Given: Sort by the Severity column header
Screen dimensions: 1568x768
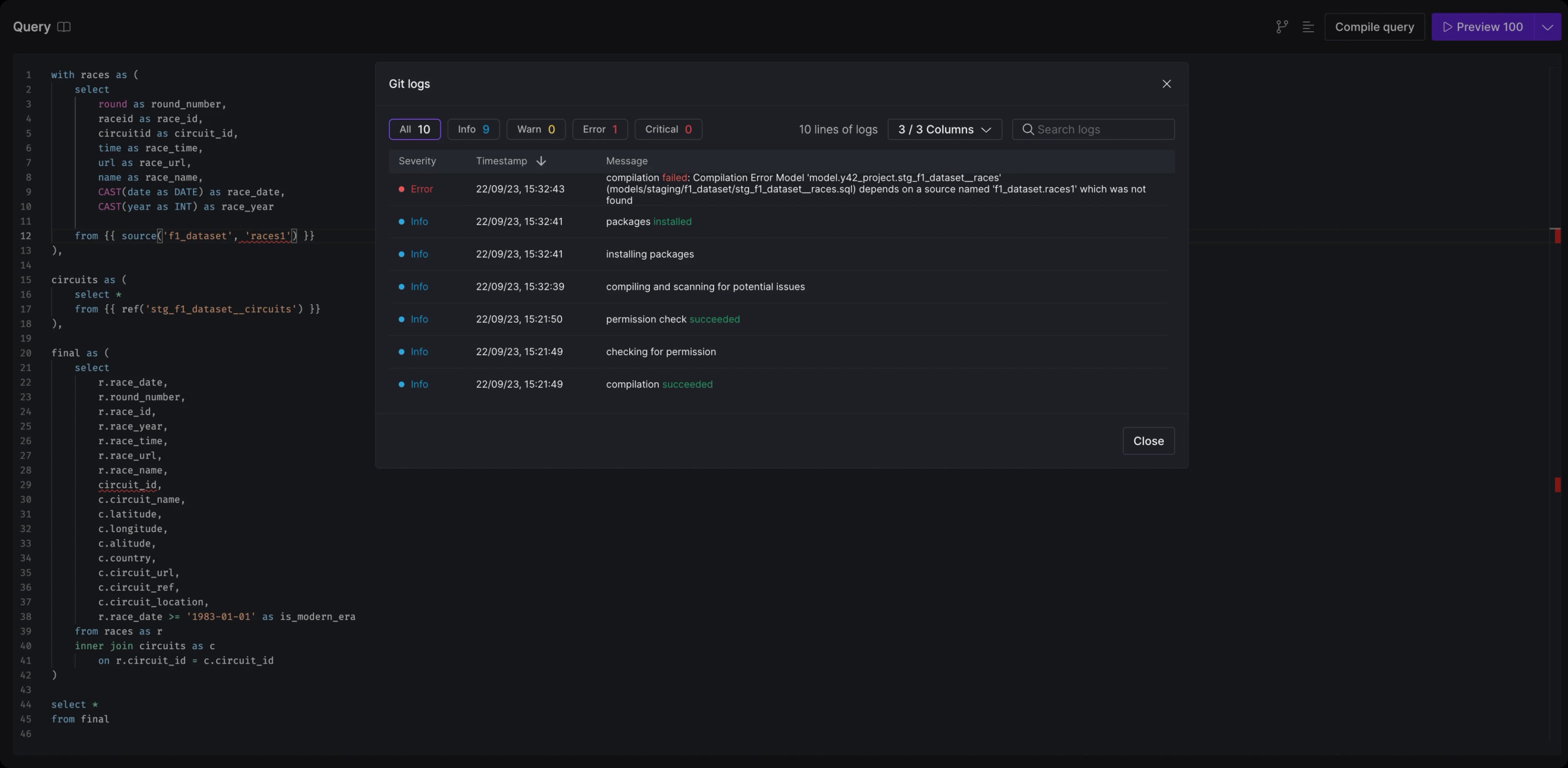Looking at the screenshot, I should (x=417, y=161).
